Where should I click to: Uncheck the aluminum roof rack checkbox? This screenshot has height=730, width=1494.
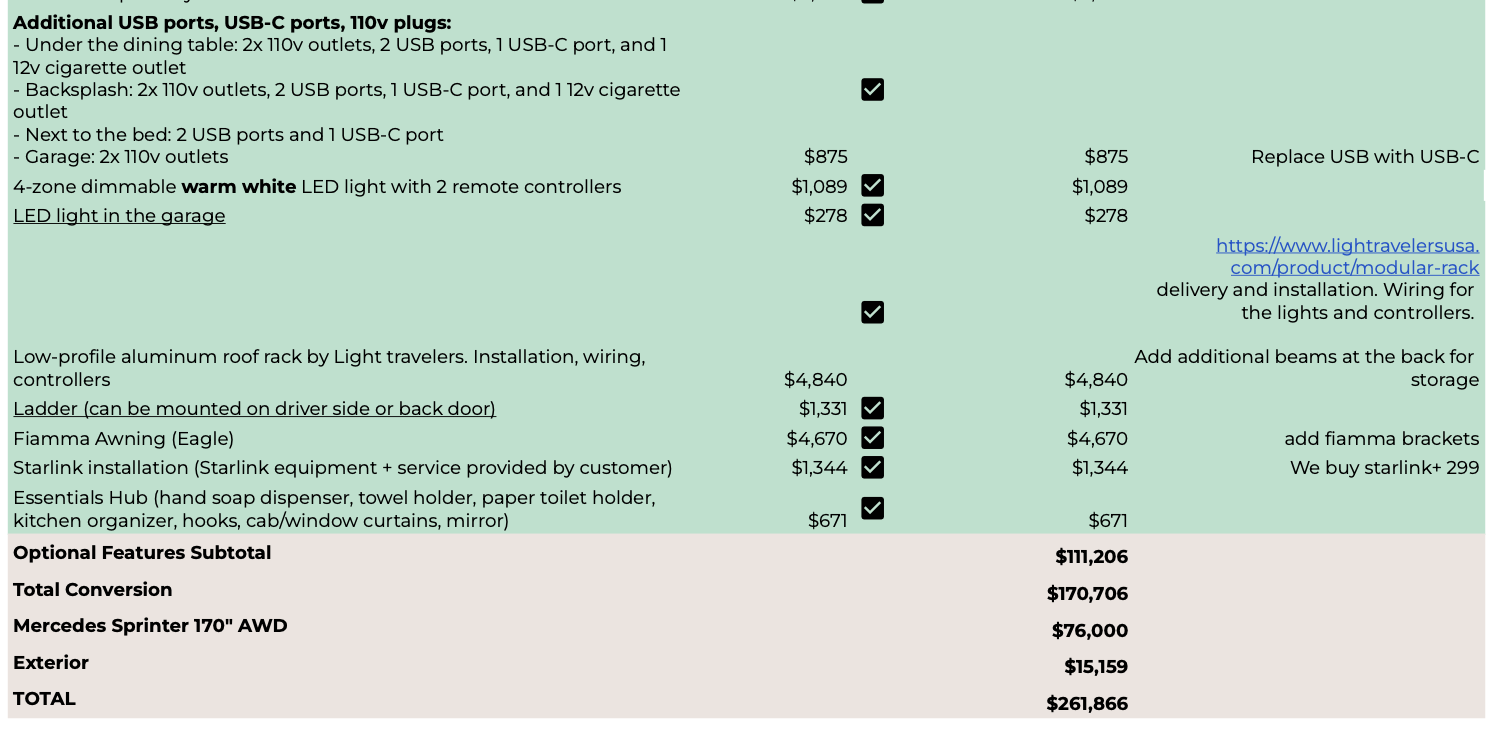tap(872, 312)
